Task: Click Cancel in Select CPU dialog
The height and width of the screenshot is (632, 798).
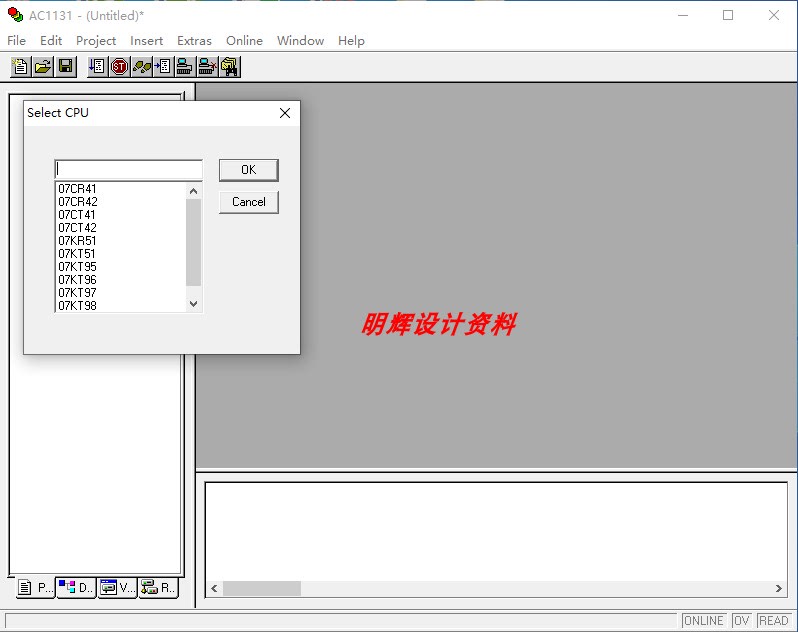Action: click(249, 202)
